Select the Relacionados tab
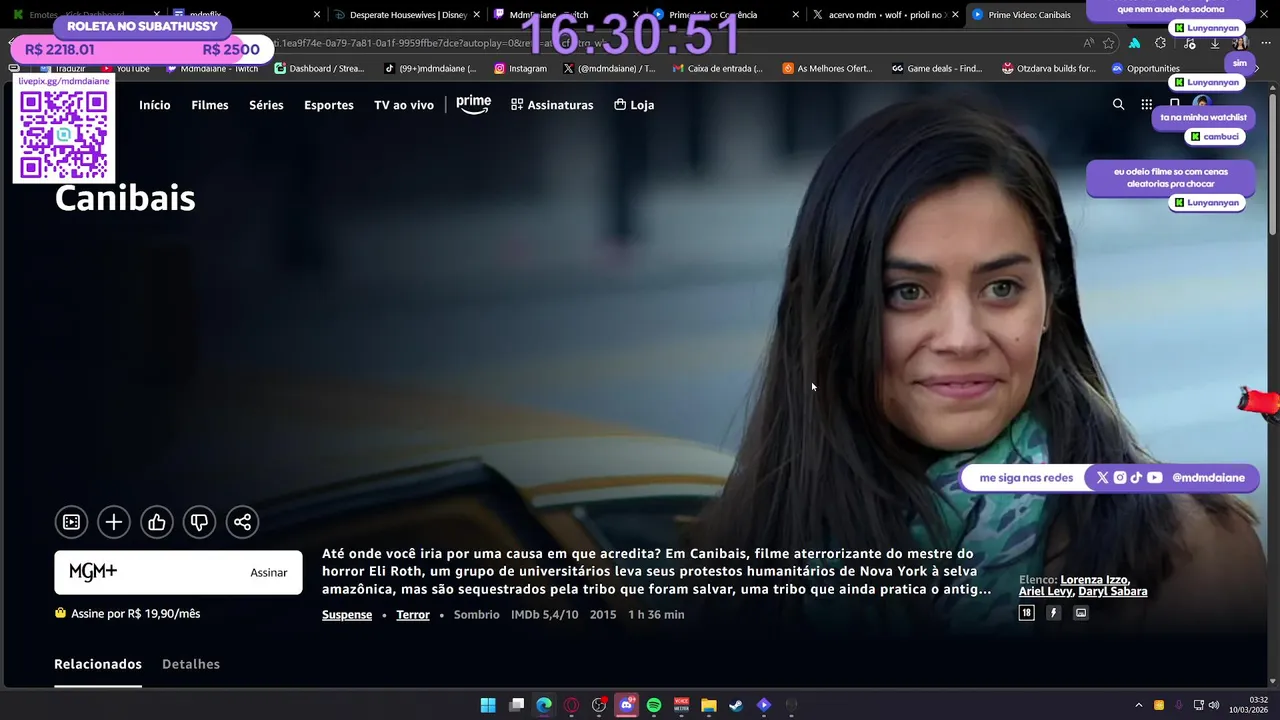Viewport: 1280px width, 720px height. tap(98, 664)
